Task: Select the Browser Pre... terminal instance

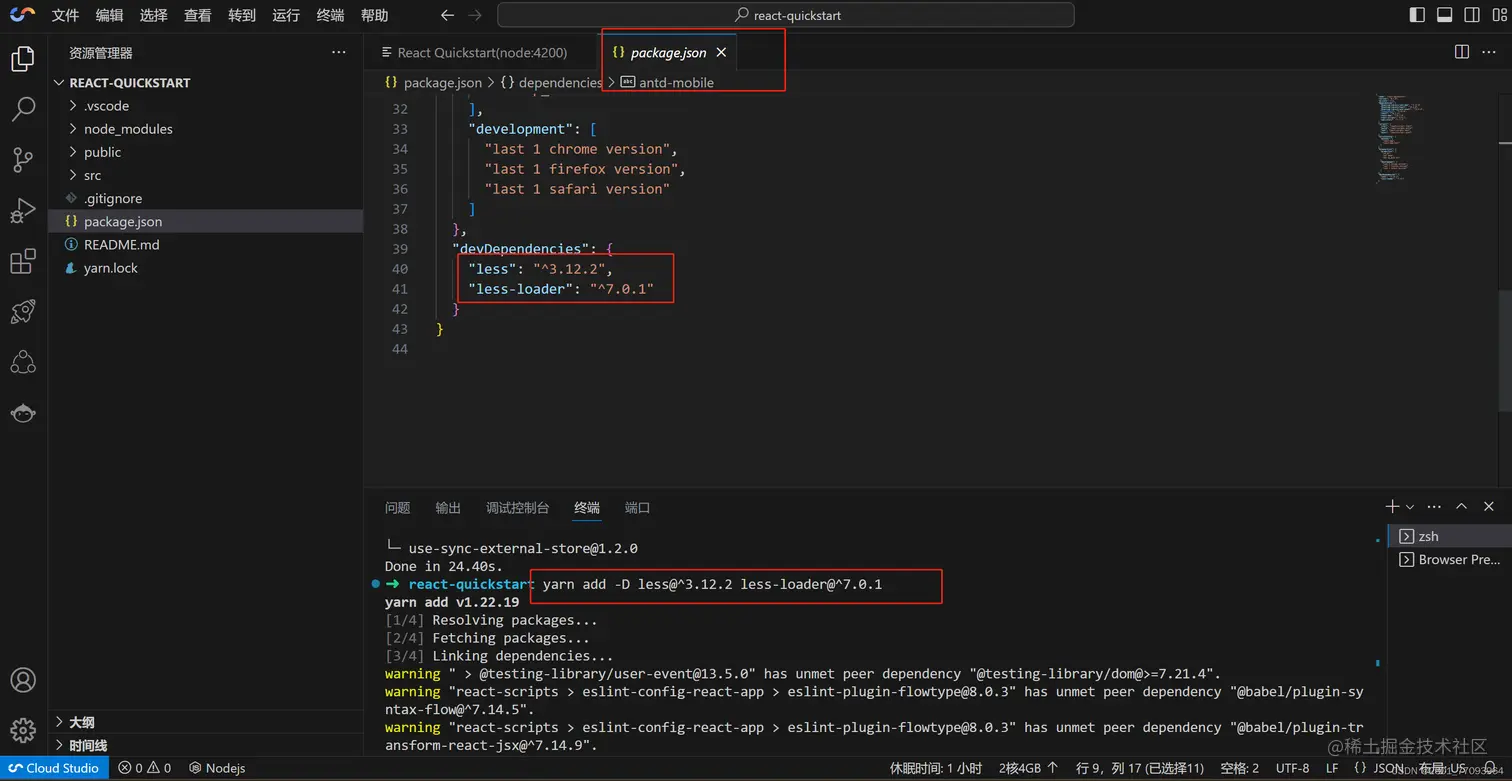Action: [1448, 559]
